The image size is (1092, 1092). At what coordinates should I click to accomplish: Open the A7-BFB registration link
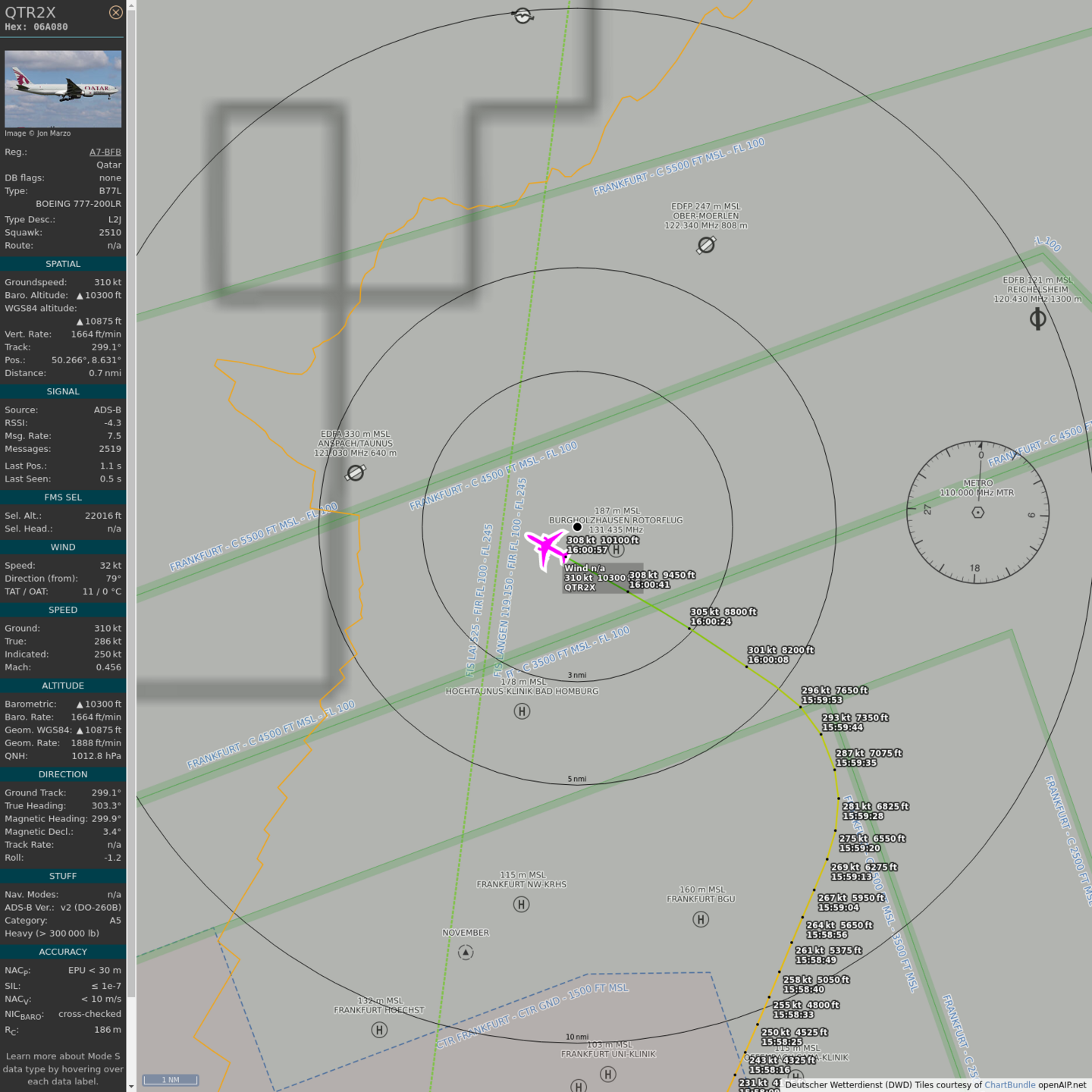tap(105, 152)
